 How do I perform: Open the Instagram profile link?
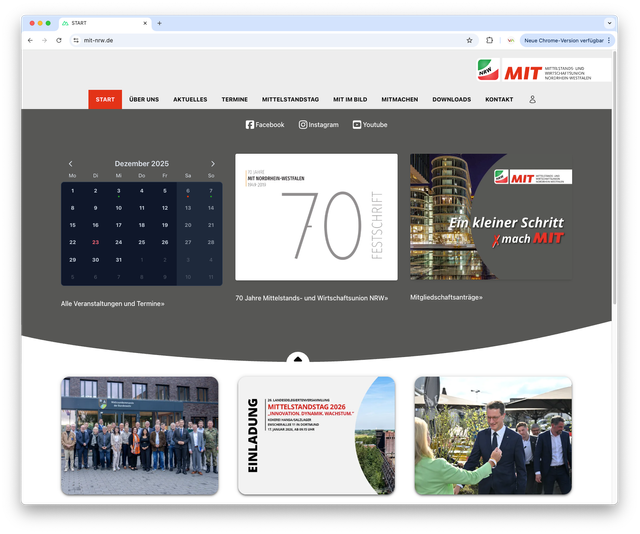coord(319,125)
